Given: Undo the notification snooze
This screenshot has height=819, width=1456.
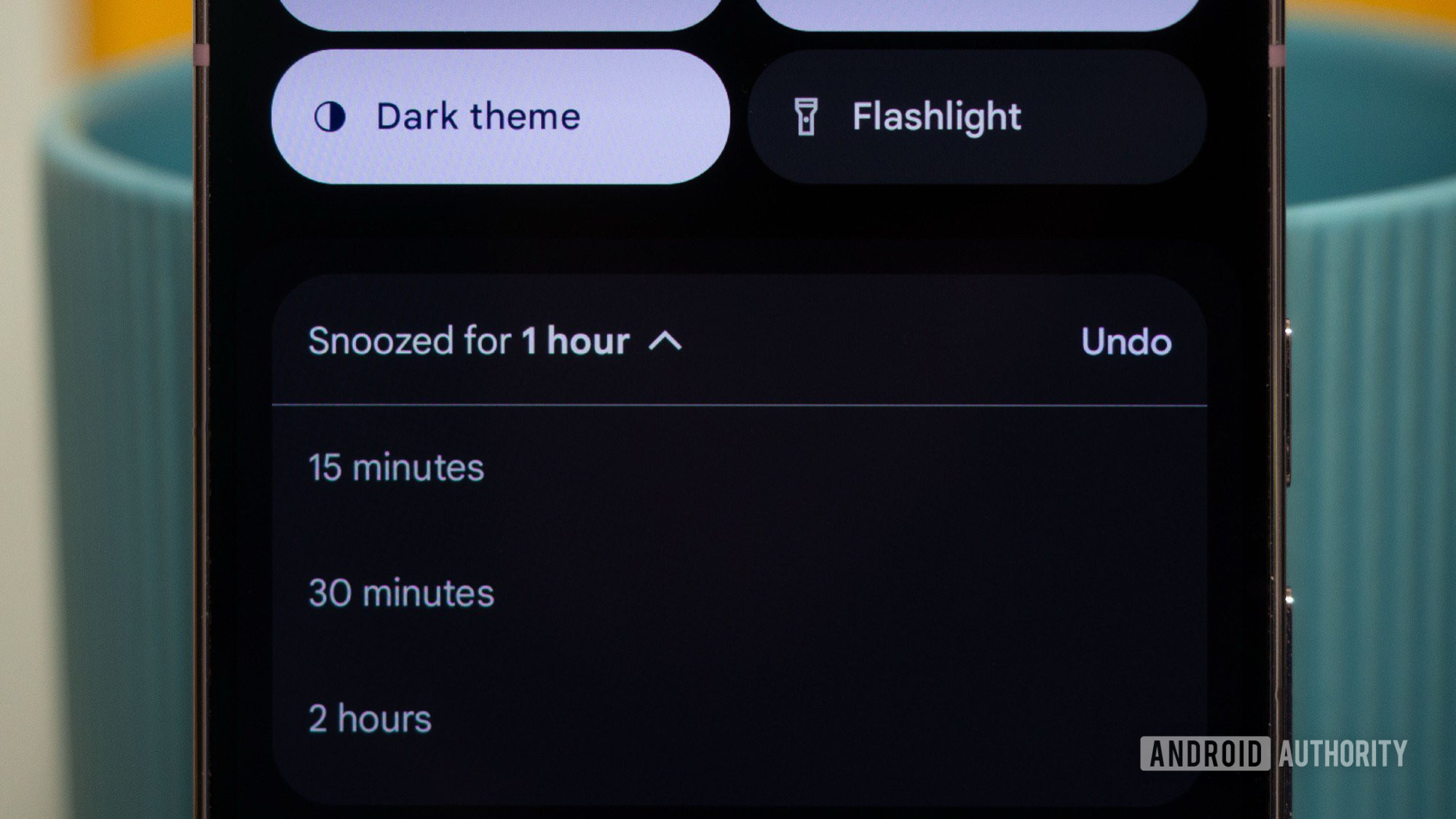Looking at the screenshot, I should [x=1125, y=341].
